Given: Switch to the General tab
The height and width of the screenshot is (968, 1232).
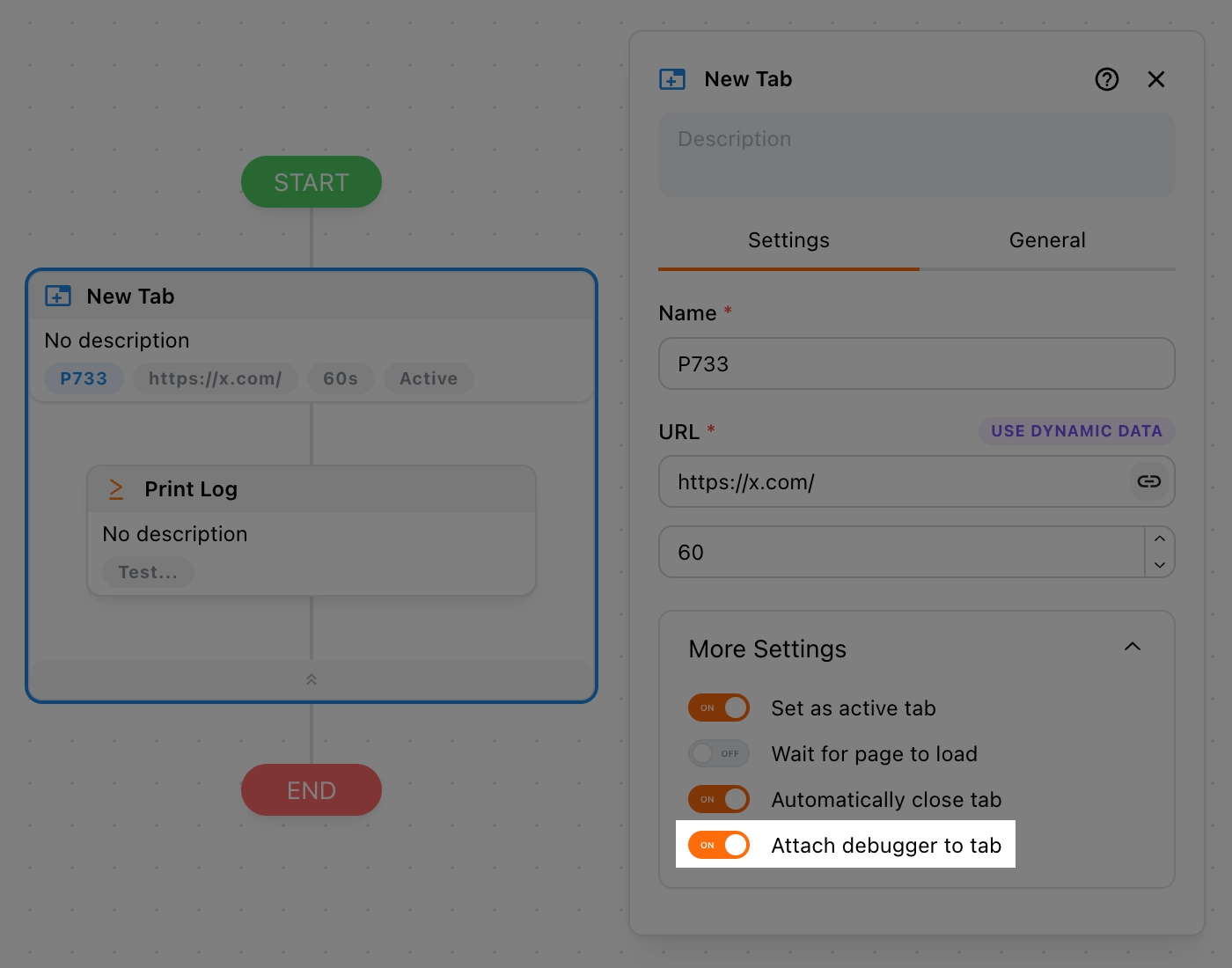Looking at the screenshot, I should click(x=1047, y=240).
